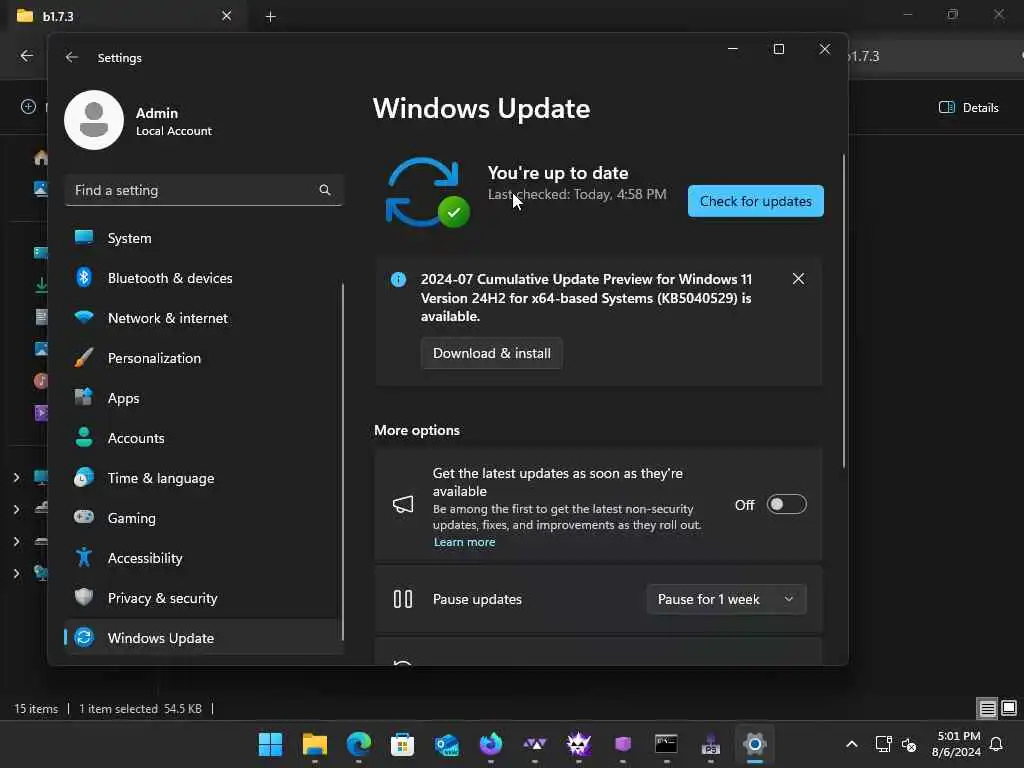Open Accessibility settings
The image size is (1024, 768).
coord(204,558)
